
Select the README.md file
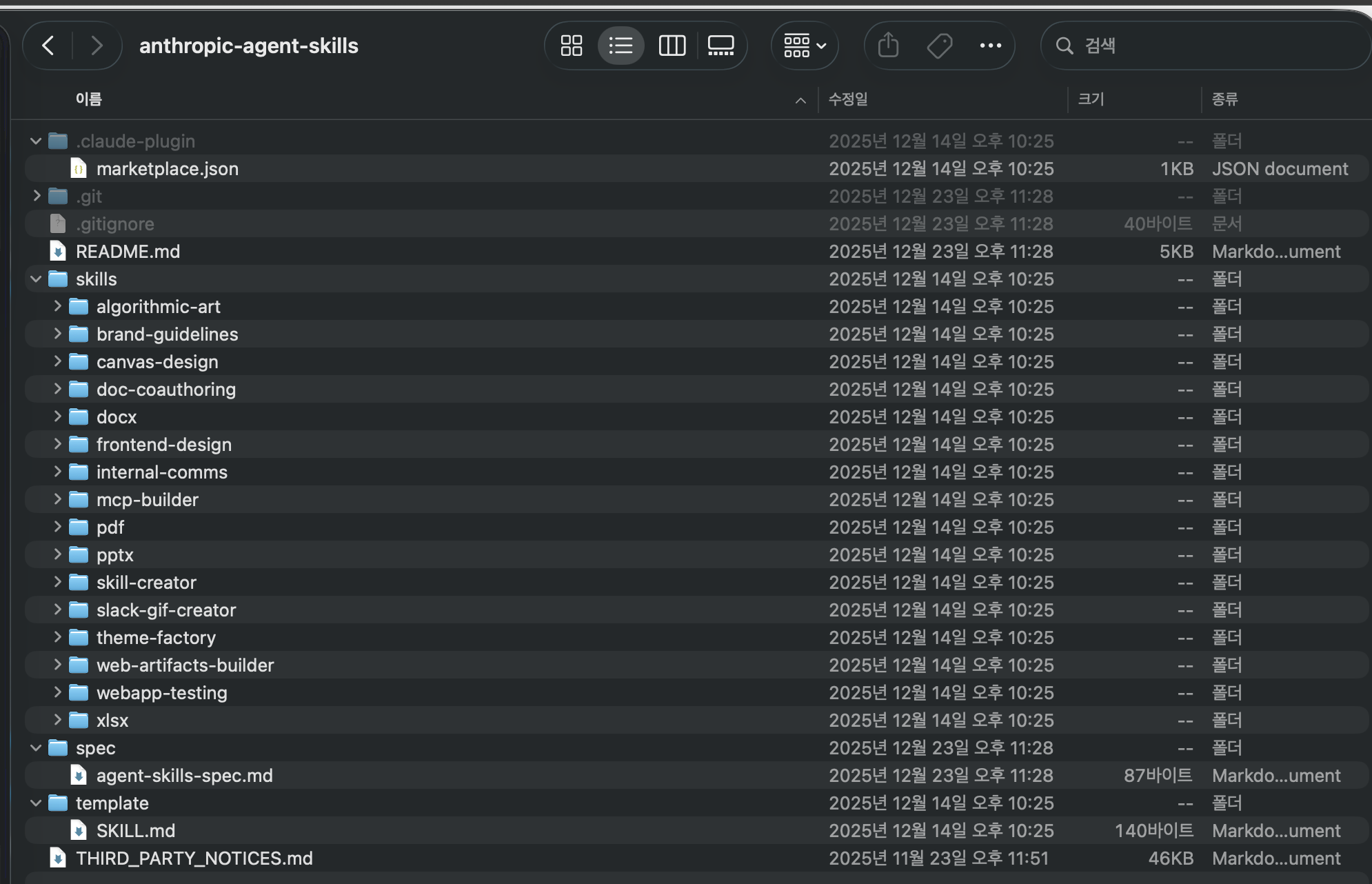128,252
